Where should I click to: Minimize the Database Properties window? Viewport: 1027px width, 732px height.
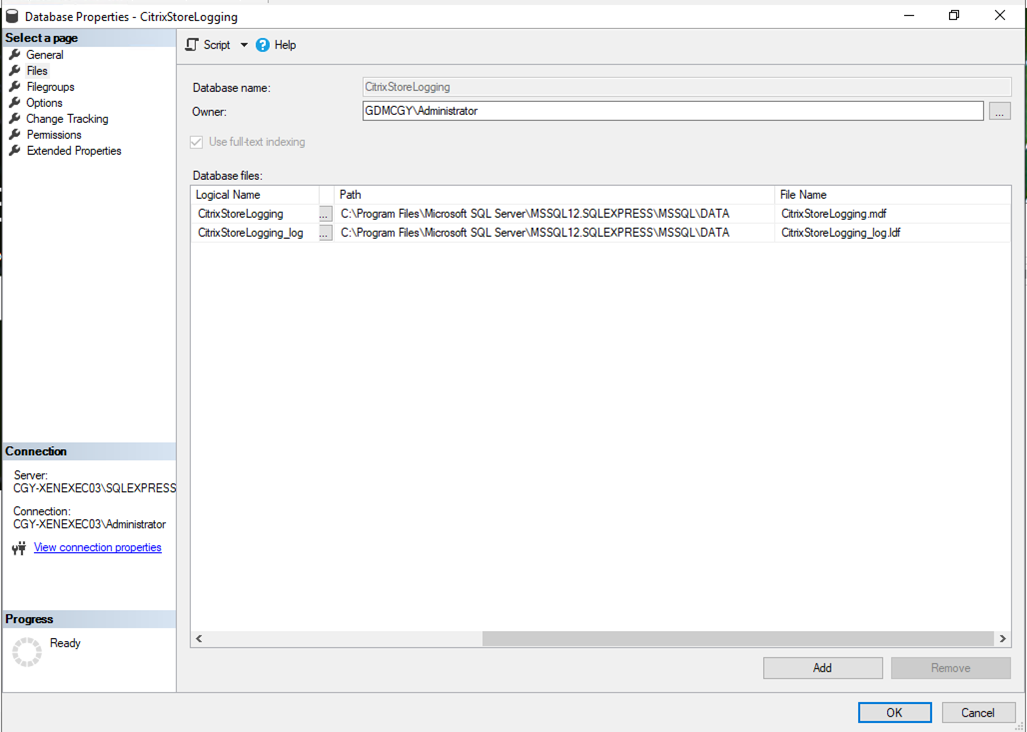(x=908, y=15)
